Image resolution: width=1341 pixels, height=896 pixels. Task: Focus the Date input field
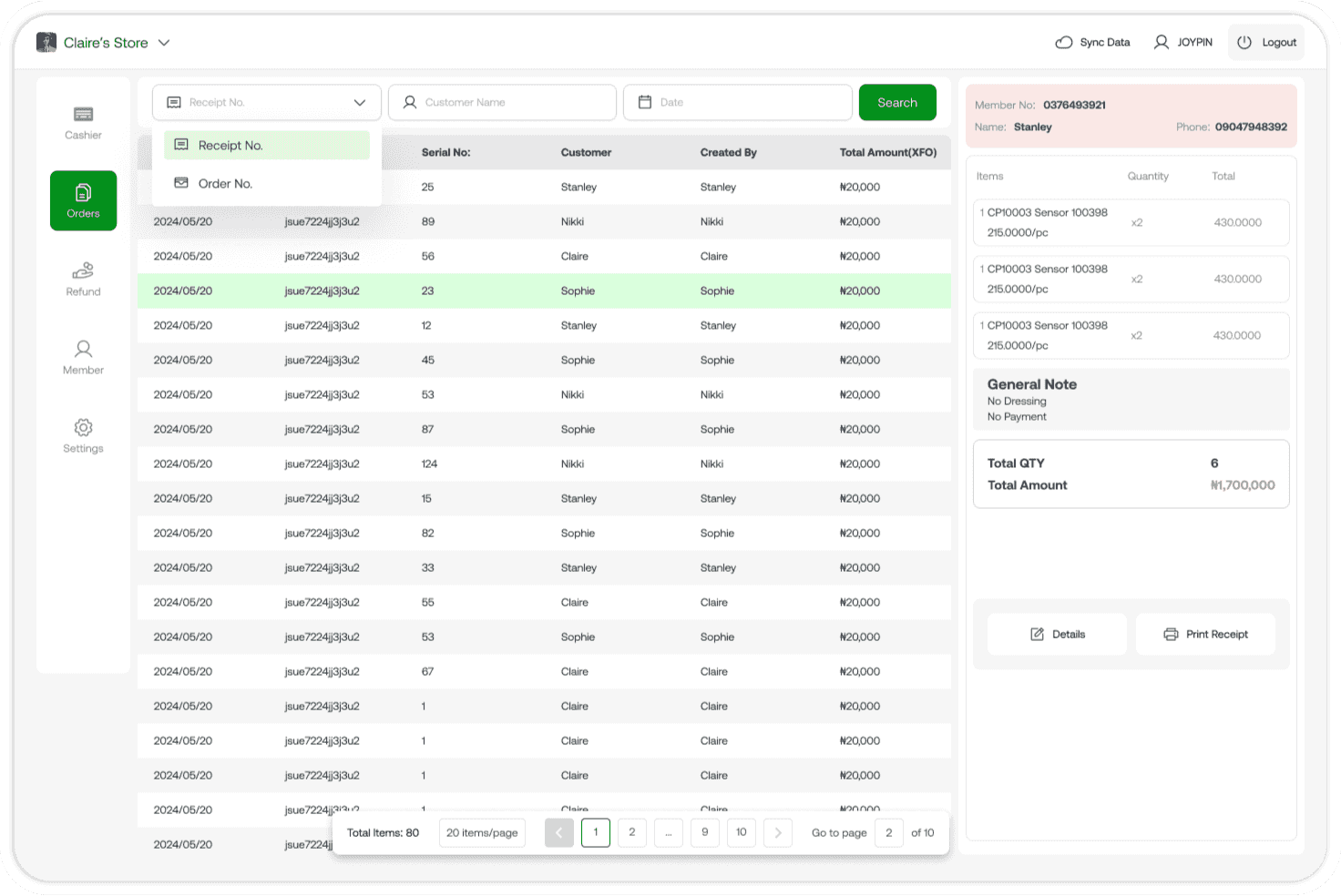pos(738,102)
